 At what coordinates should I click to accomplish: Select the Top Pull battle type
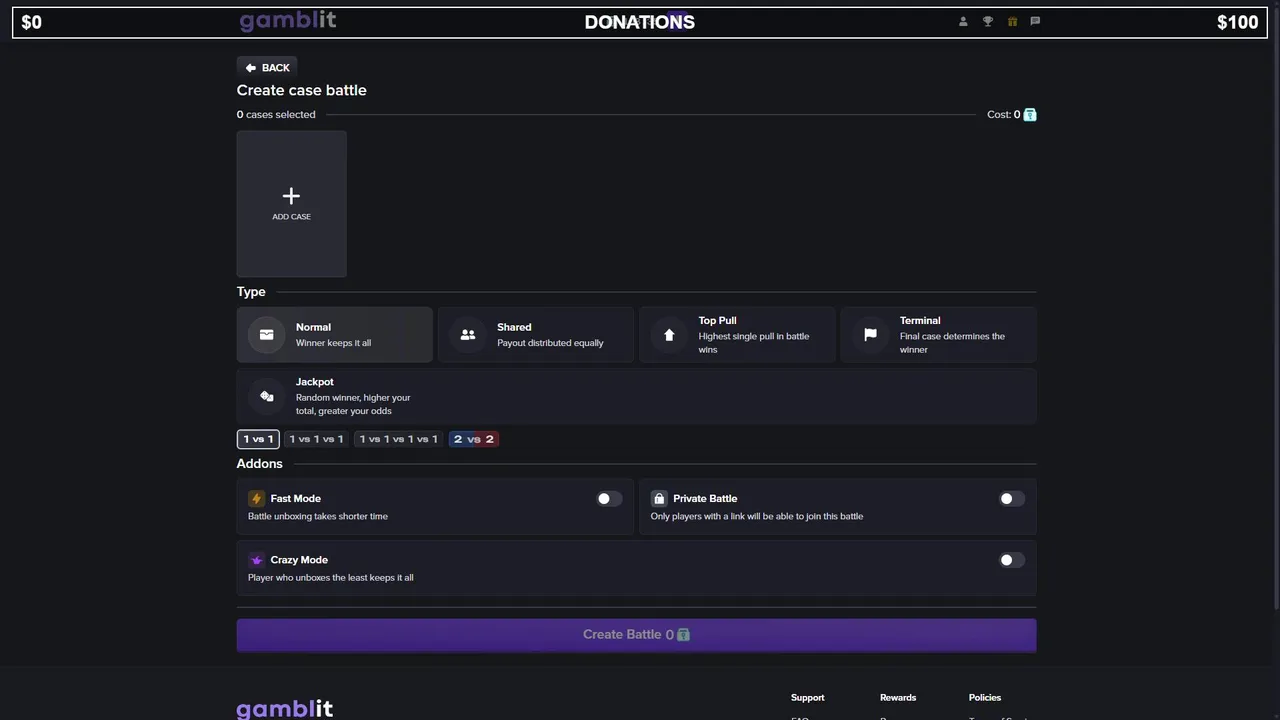(x=737, y=335)
